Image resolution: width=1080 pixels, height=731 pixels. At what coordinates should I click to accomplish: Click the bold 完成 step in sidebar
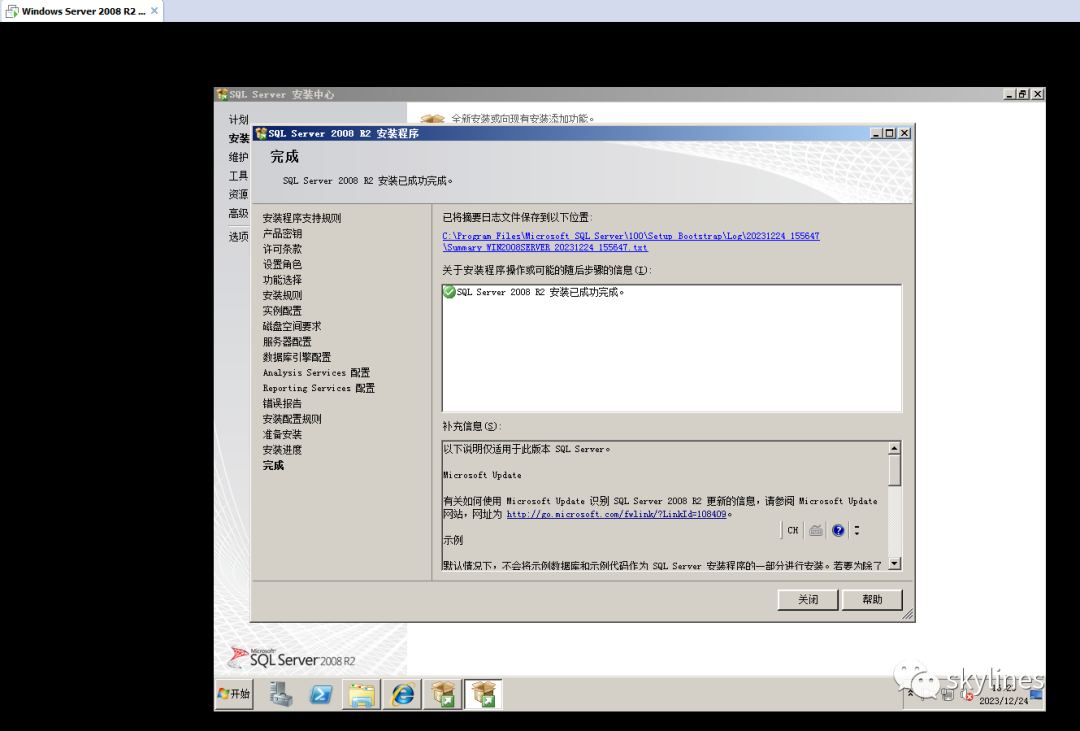(x=273, y=465)
